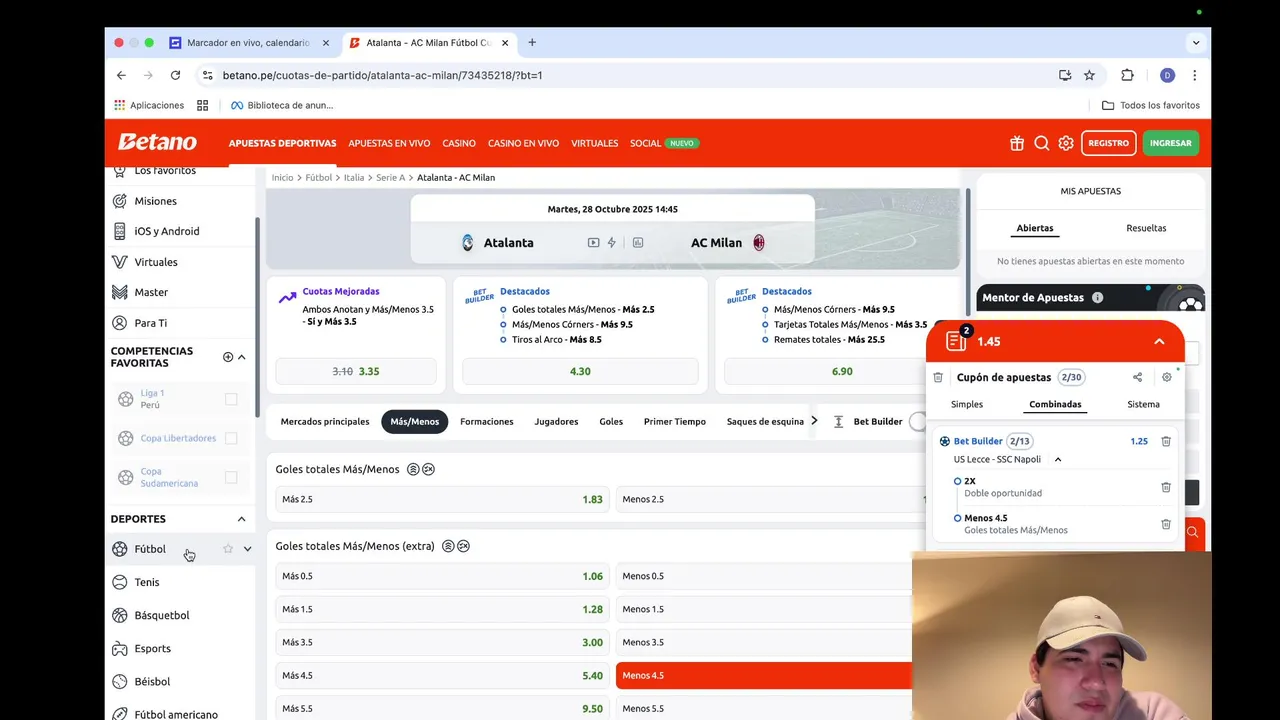
Task: Deselect highlighted Menos 4.5 odds
Action: (764, 675)
